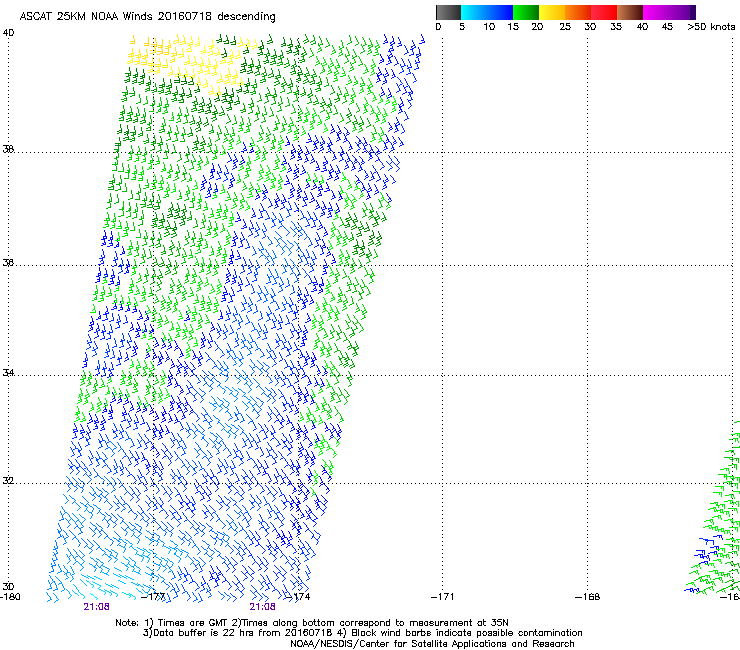Viewport: 740px width, 650px height.
Task: Click the longitude '-177' axis label
Action: [153, 597]
